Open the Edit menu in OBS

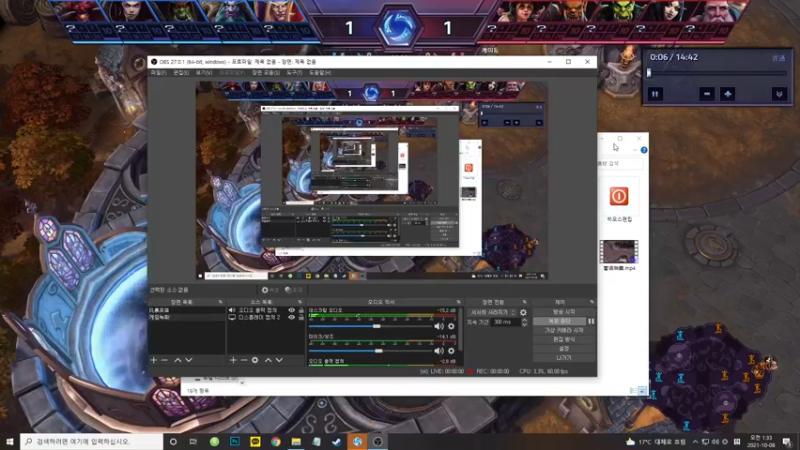click(181, 73)
